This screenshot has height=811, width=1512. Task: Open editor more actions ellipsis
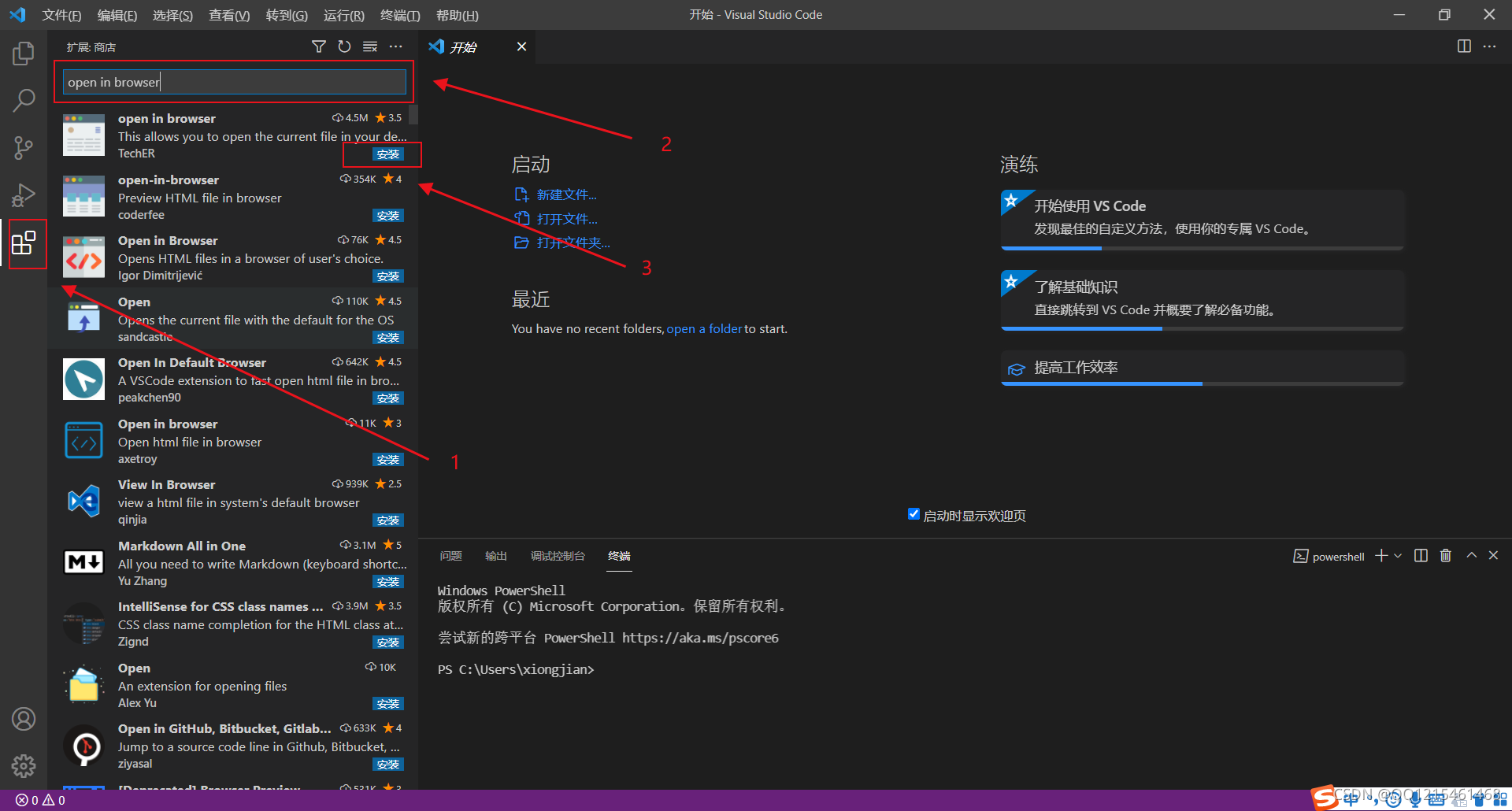tap(1489, 46)
